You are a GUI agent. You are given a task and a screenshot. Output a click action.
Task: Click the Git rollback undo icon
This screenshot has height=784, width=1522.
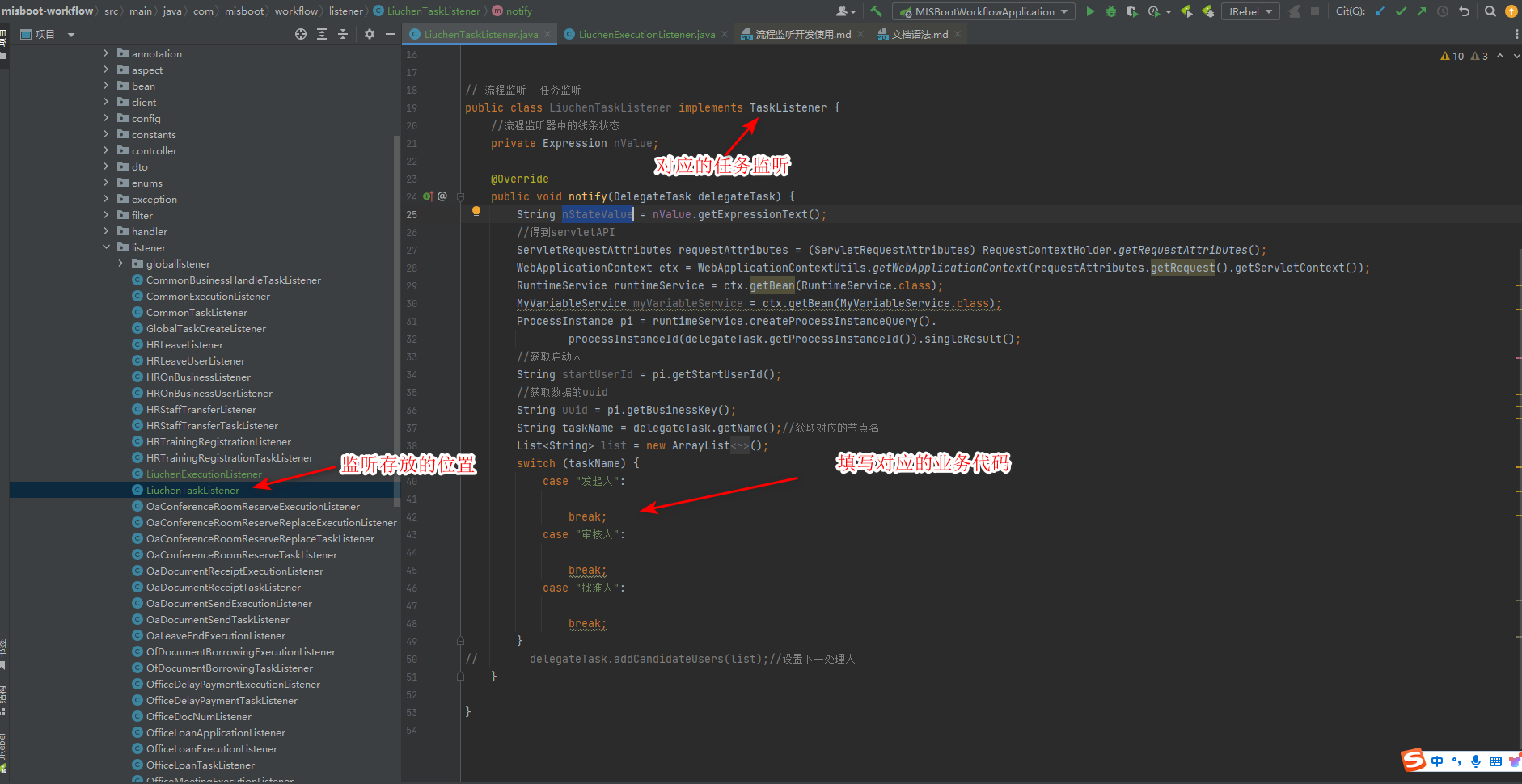point(1464,11)
